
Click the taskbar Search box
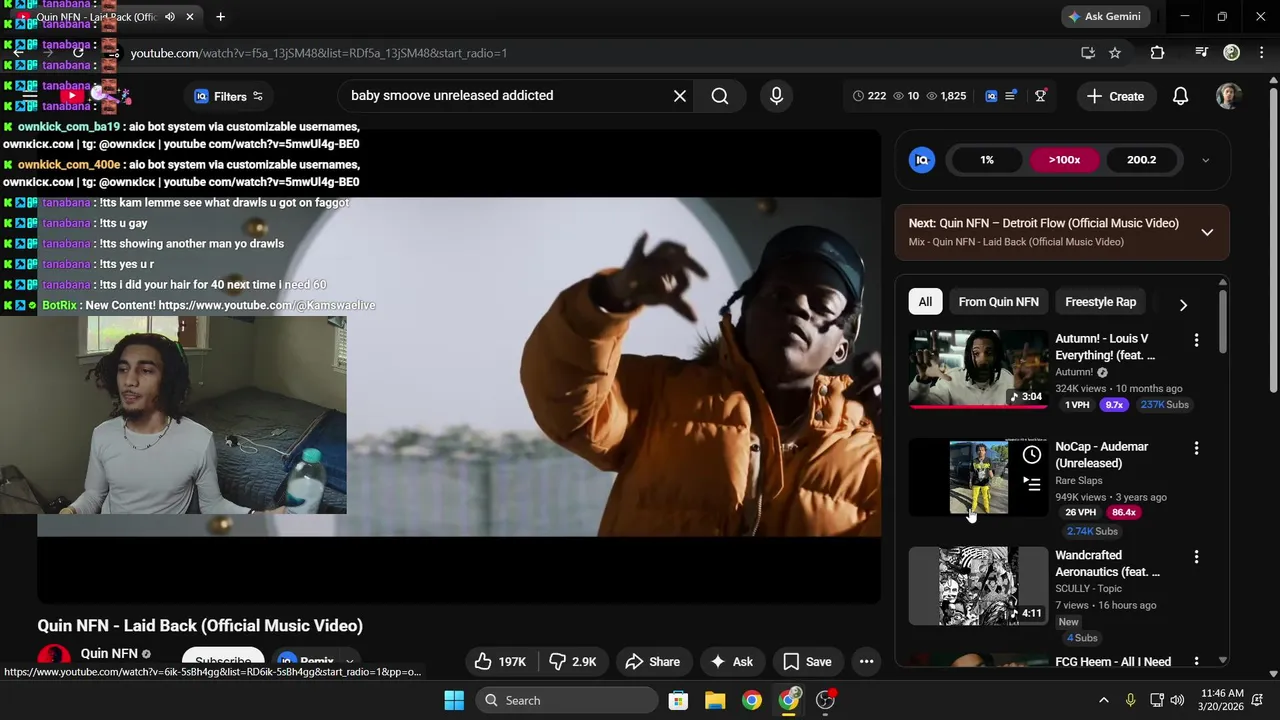tap(567, 700)
